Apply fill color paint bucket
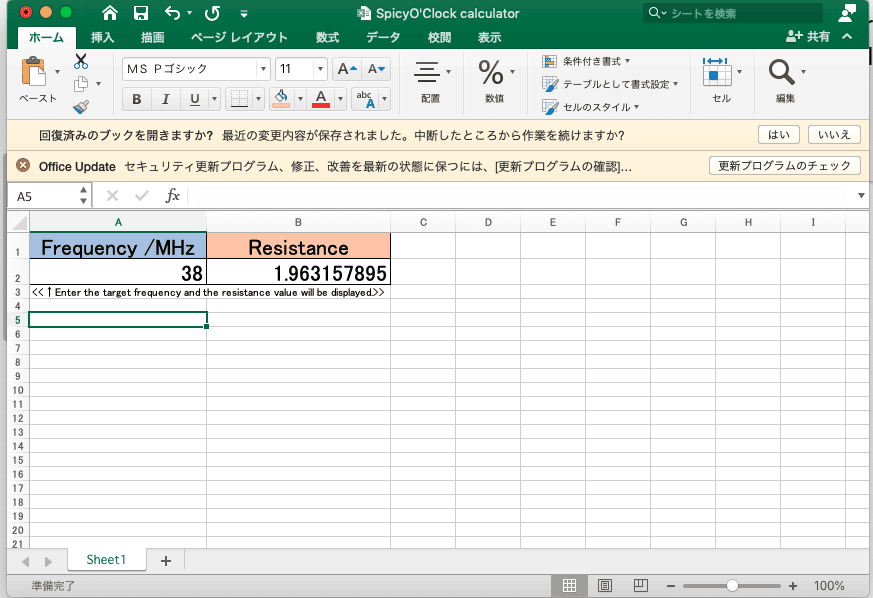Viewport: 873px width, 598px height. click(281, 99)
